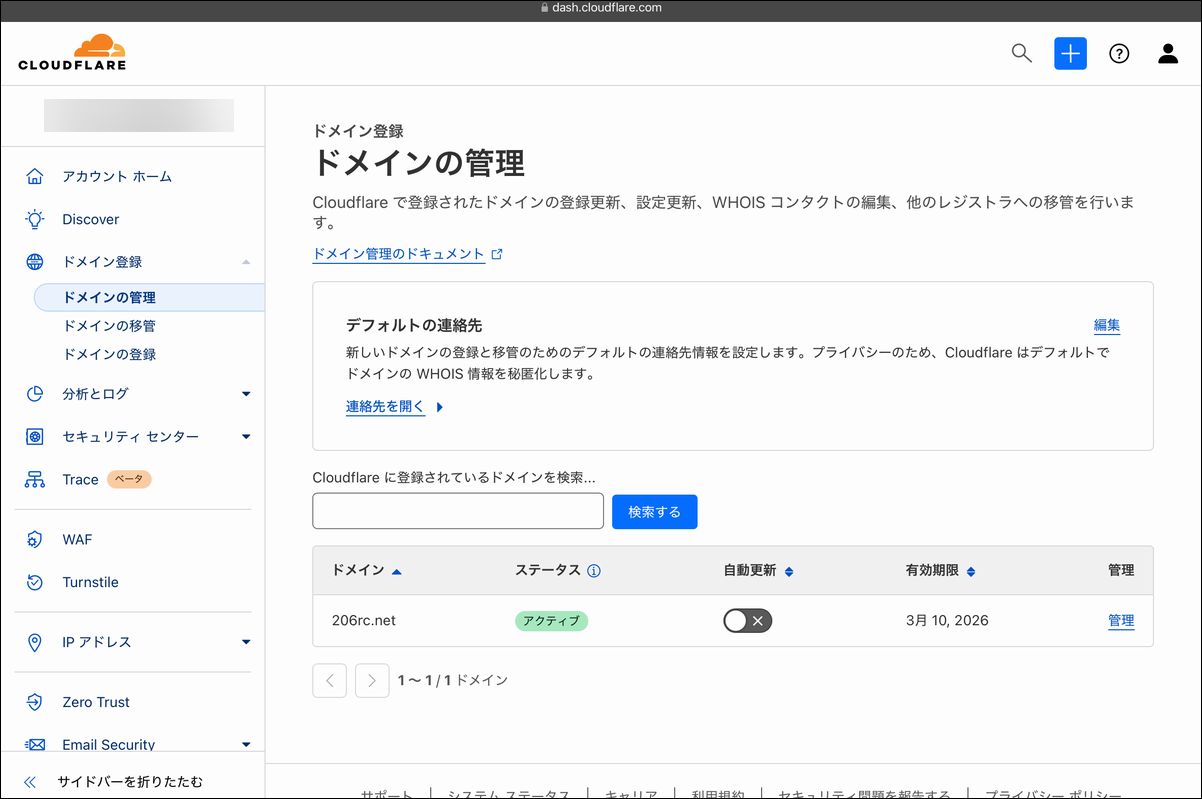Select ドメインの移管 in sidebar
Image resolution: width=1202 pixels, height=799 pixels.
point(109,326)
